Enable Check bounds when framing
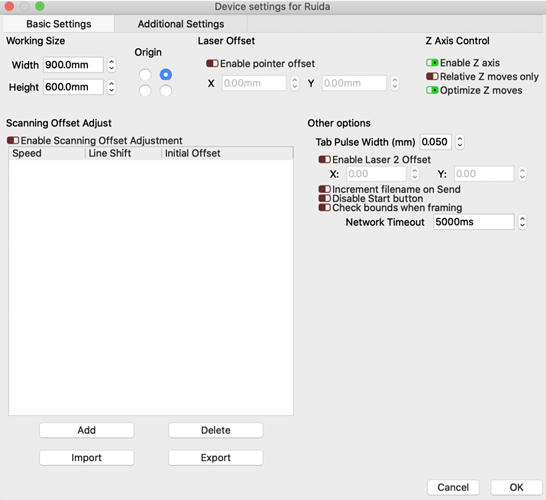Image resolution: width=546 pixels, height=500 pixels. [x=325, y=208]
